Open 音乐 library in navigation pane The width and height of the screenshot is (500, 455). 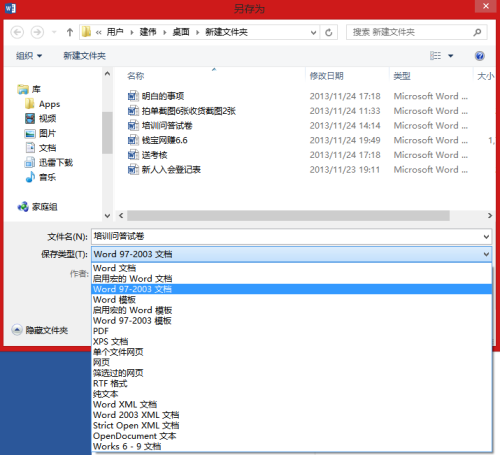tap(41, 177)
